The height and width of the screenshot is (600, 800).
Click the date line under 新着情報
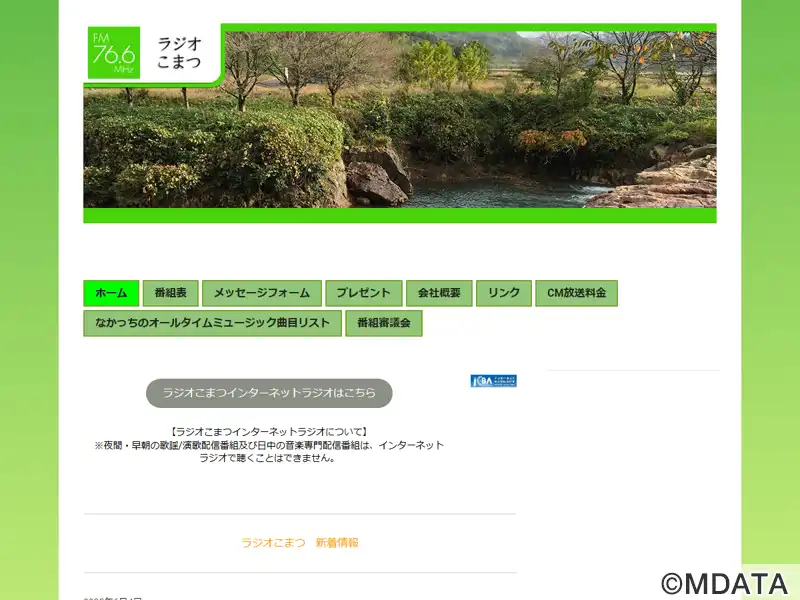point(113,597)
